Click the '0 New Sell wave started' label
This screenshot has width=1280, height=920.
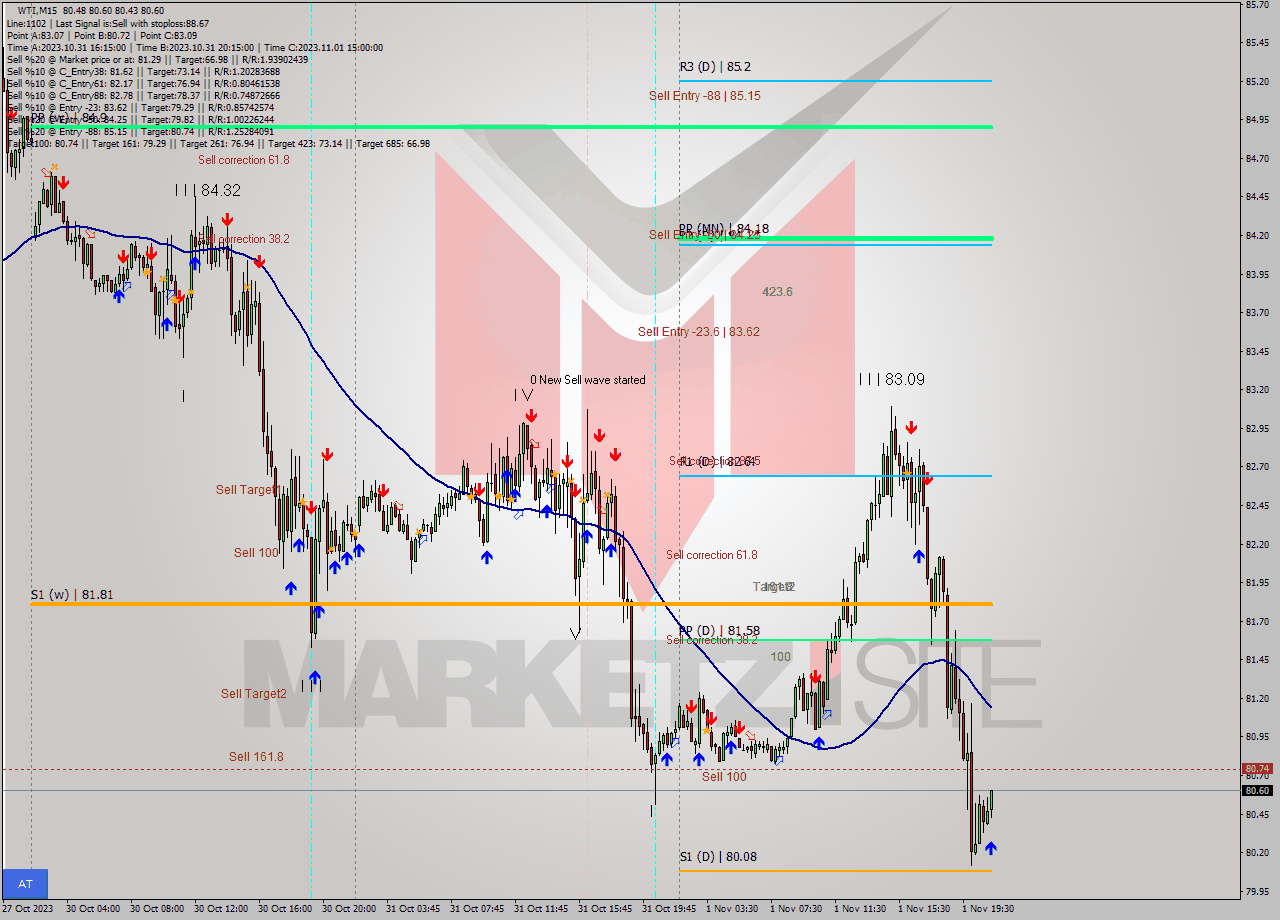coord(588,380)
